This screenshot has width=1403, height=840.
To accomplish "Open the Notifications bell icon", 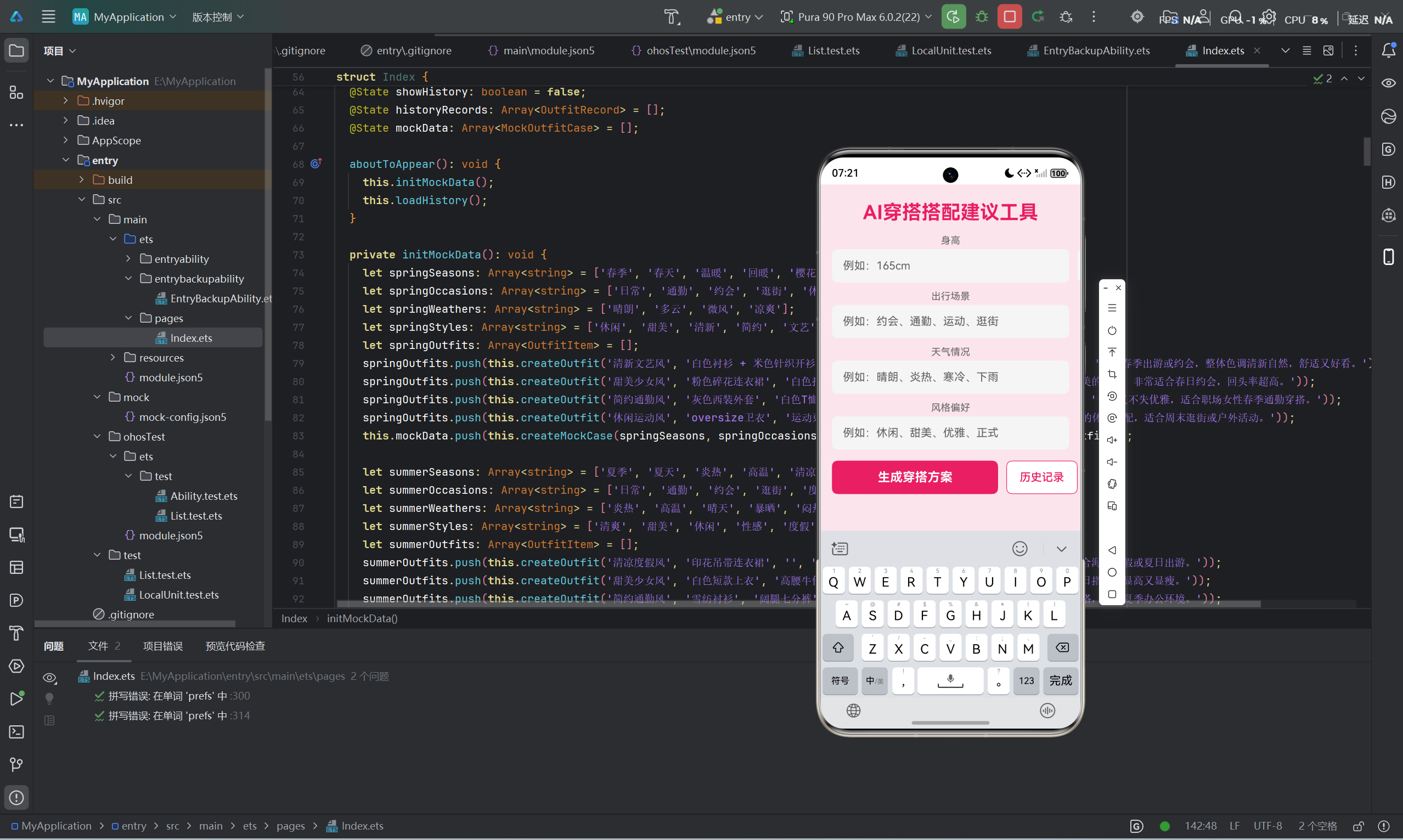I will pos(1388,50).
